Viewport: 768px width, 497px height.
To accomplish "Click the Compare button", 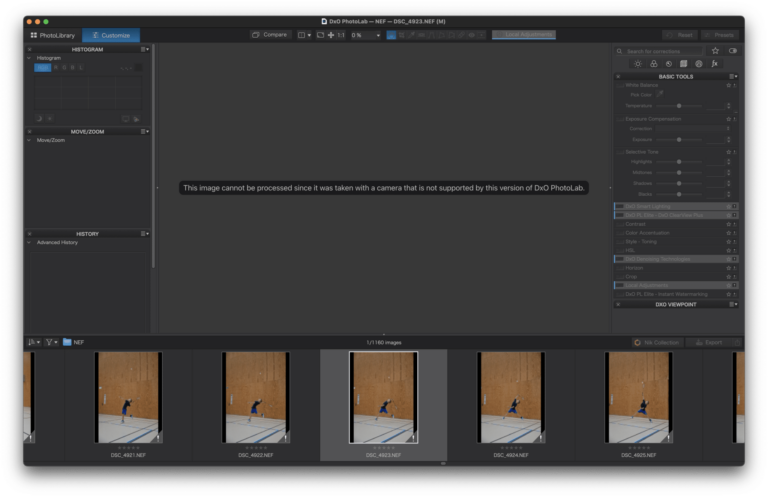I will pos(269,34).
